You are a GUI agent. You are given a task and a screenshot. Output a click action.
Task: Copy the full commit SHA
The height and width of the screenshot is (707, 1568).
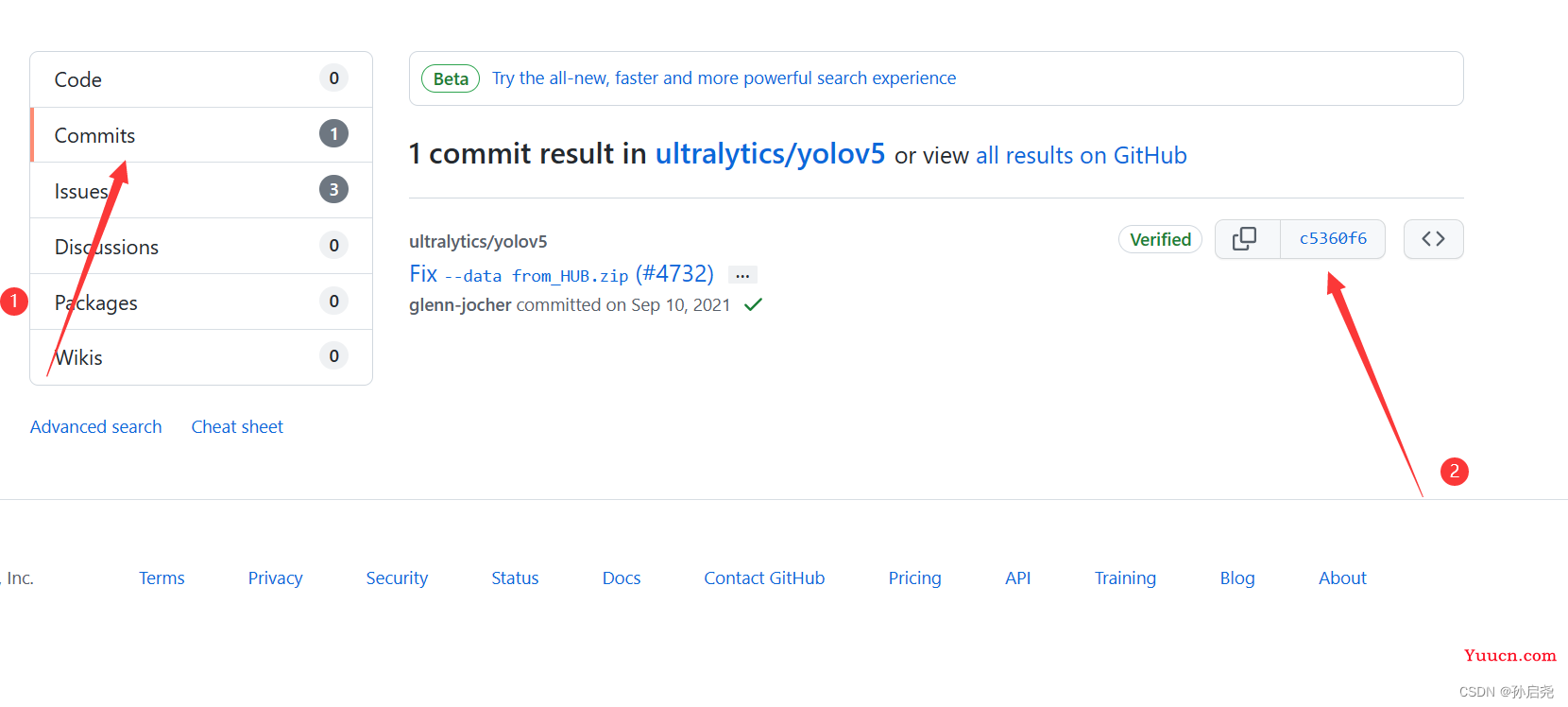click(x=1246, y=239)
